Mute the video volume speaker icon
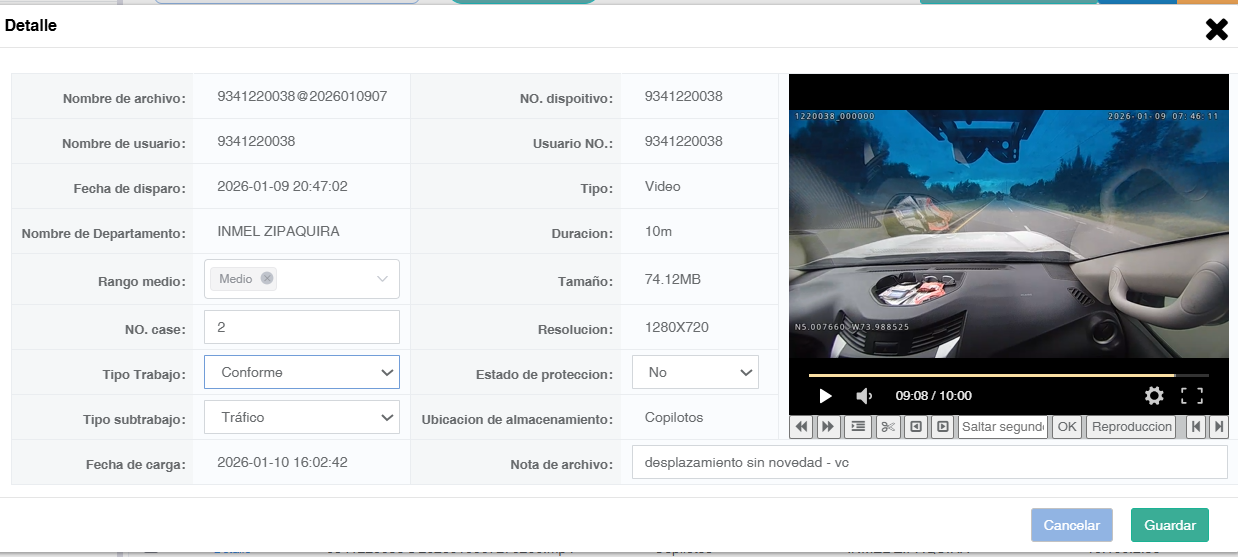1238x557 pixels. 864,396
